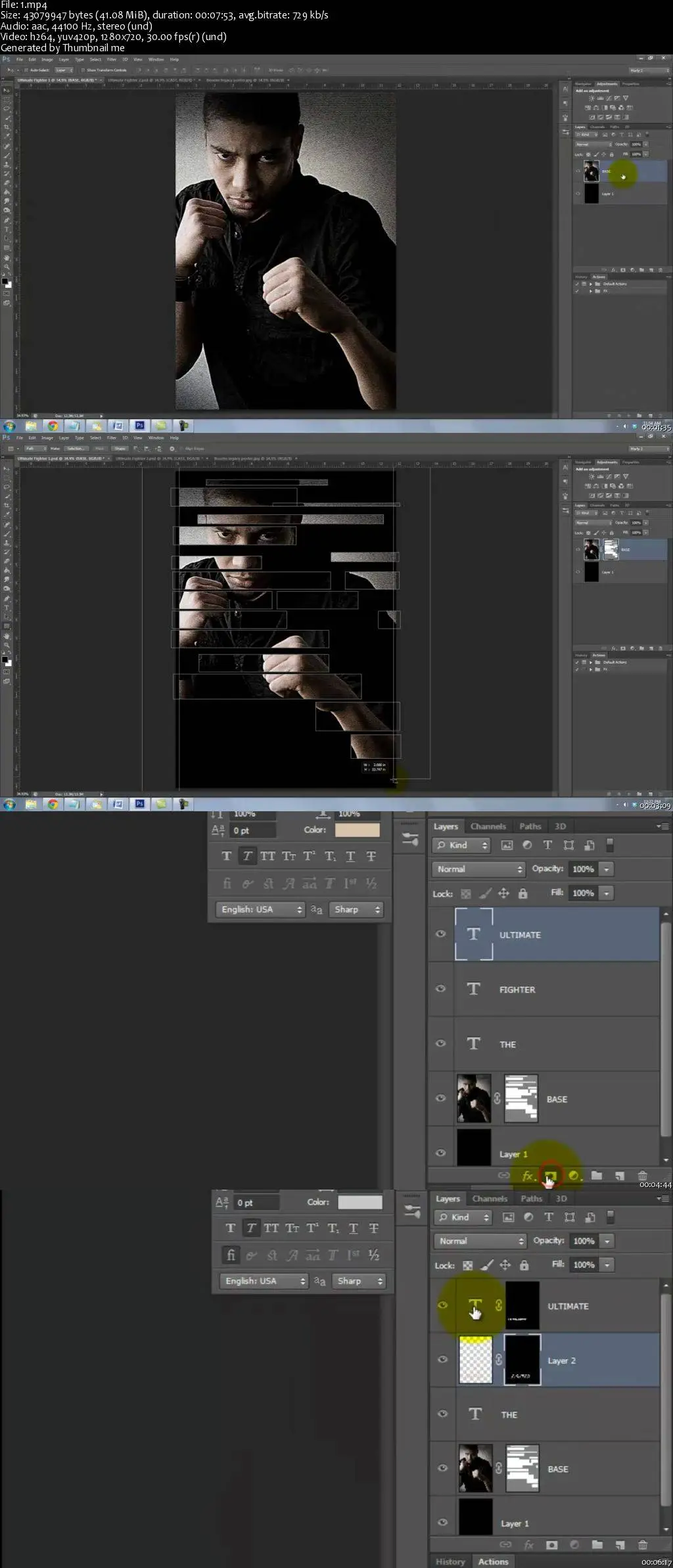Open text Color swatch in 00:04:44 frame

tap(358, 830)
